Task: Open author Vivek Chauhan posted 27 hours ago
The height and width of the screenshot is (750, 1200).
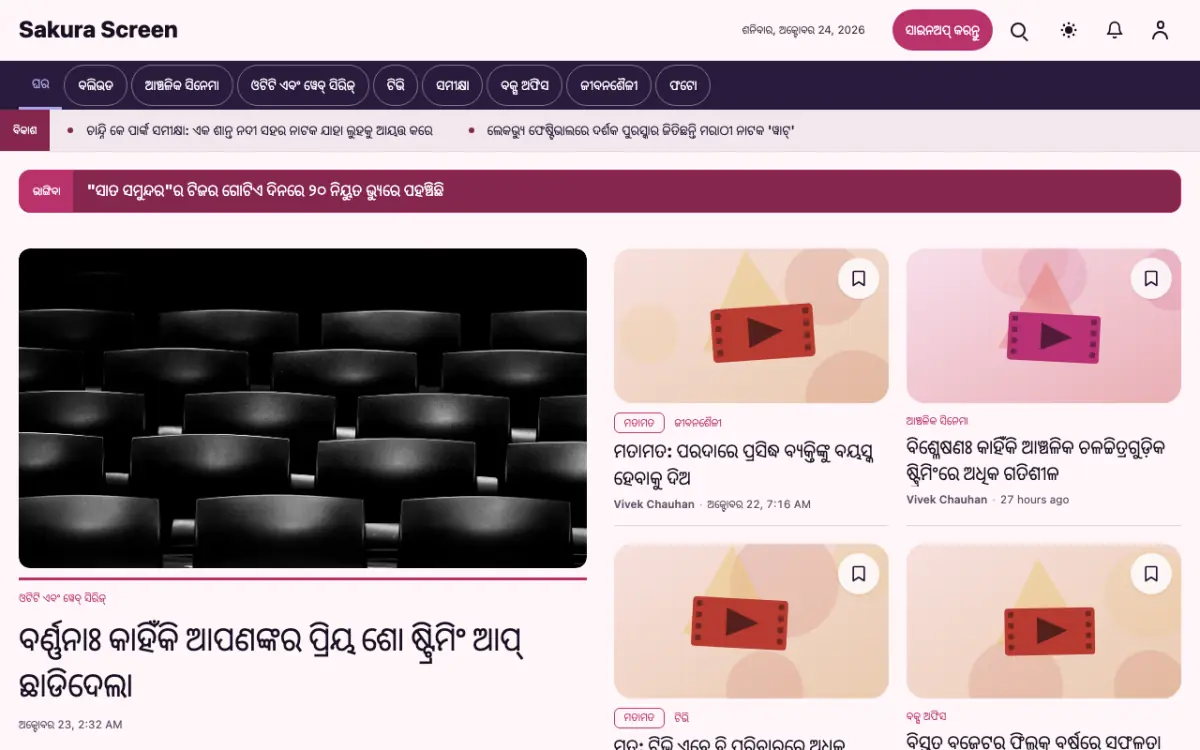Action: tap(947, 499)
